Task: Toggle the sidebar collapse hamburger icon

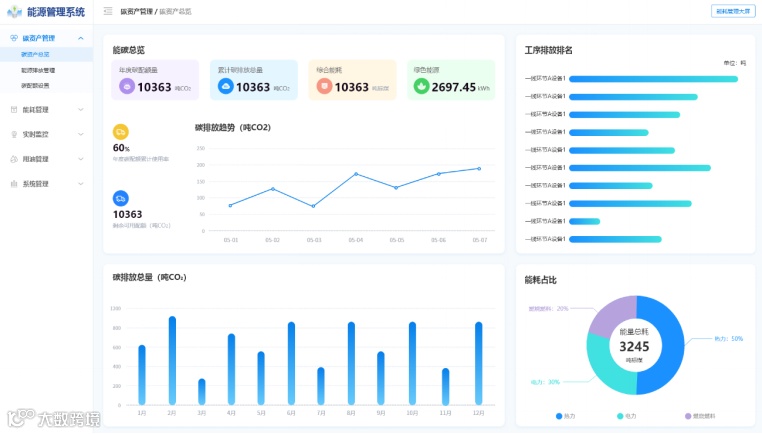Action: [x=108, y=11]
